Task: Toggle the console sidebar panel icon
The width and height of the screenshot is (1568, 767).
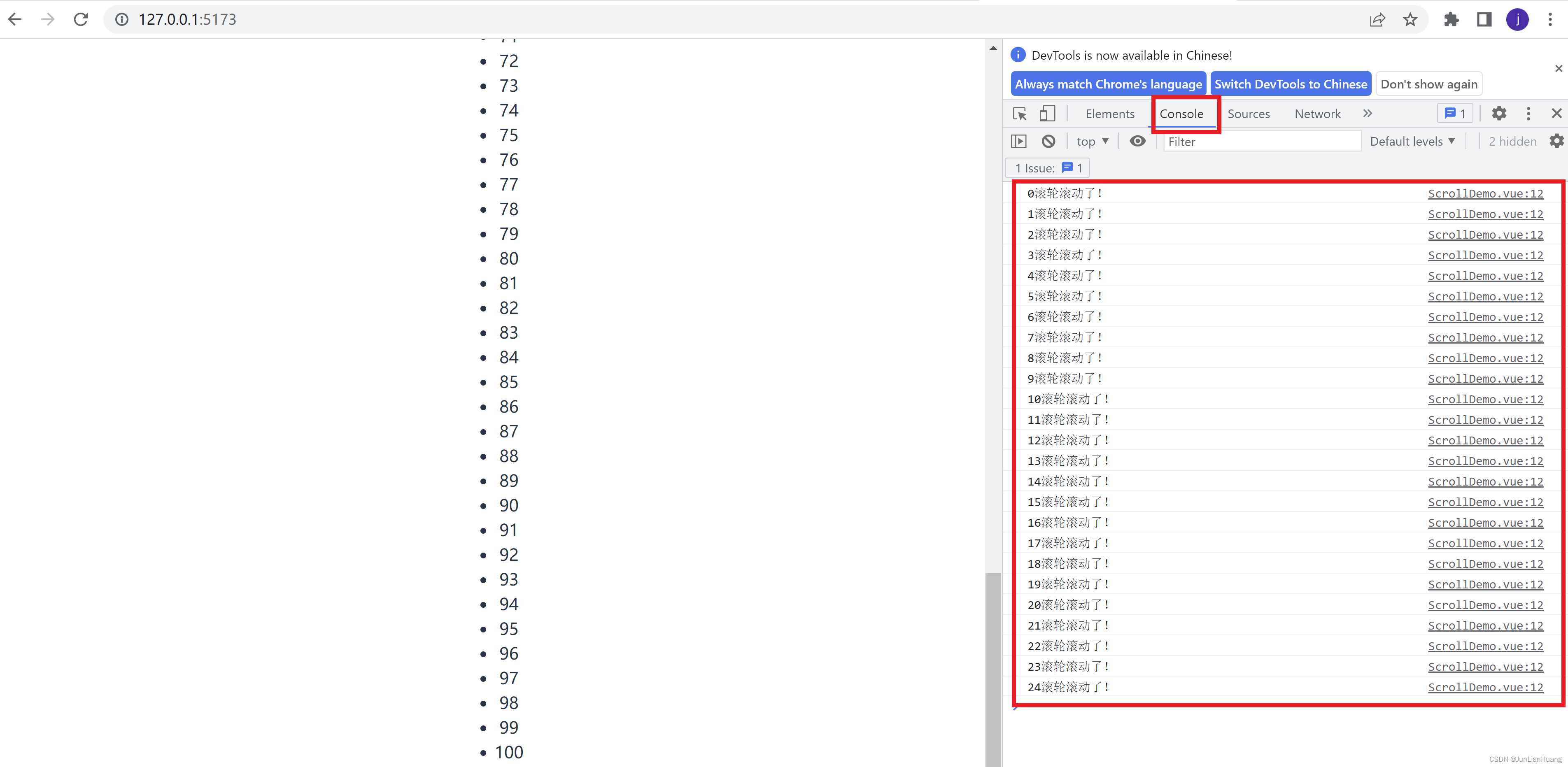Action: pyautogui.click(x=1018, y=141)
